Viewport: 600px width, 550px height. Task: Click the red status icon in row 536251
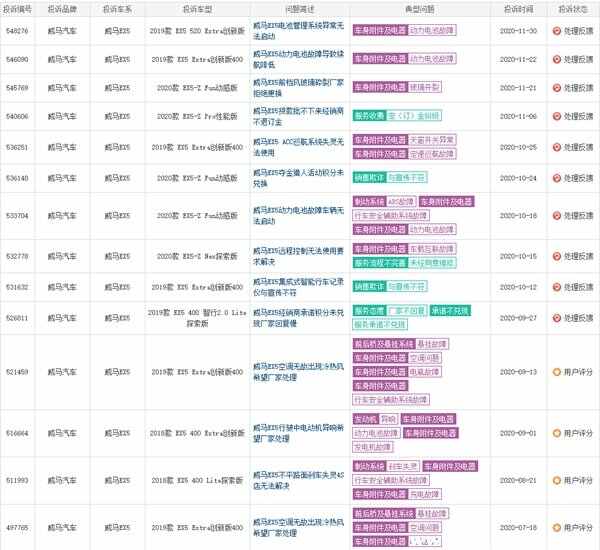(557, 147)
